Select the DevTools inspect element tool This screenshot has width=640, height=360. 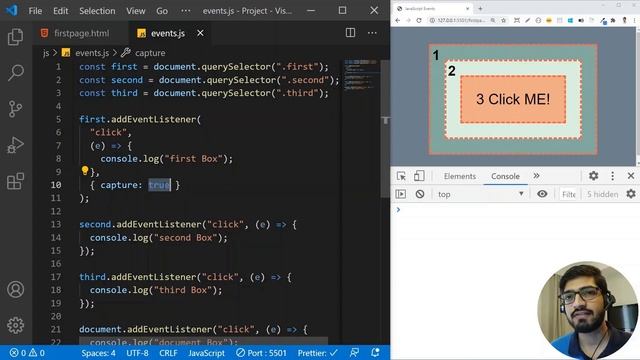click(401, 176)
